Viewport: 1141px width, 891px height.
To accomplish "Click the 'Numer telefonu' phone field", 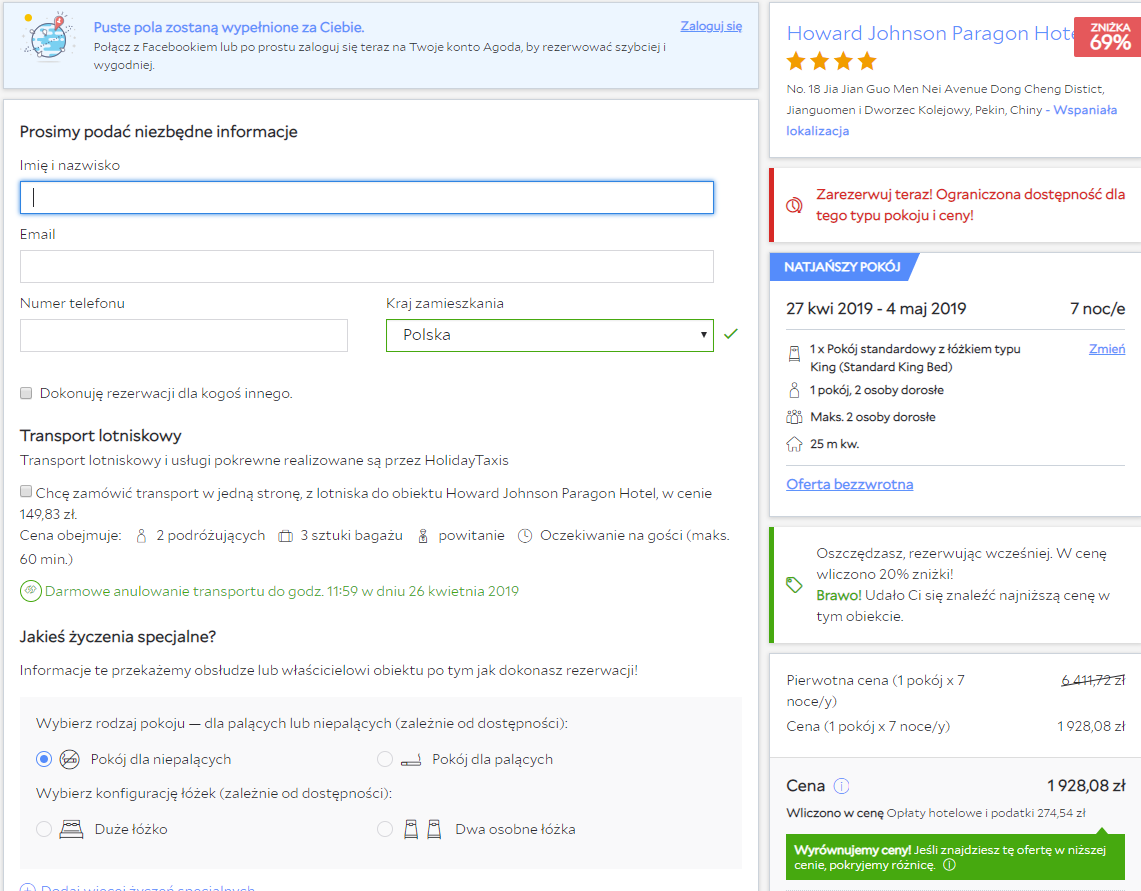I will click(x=184, y=336).
